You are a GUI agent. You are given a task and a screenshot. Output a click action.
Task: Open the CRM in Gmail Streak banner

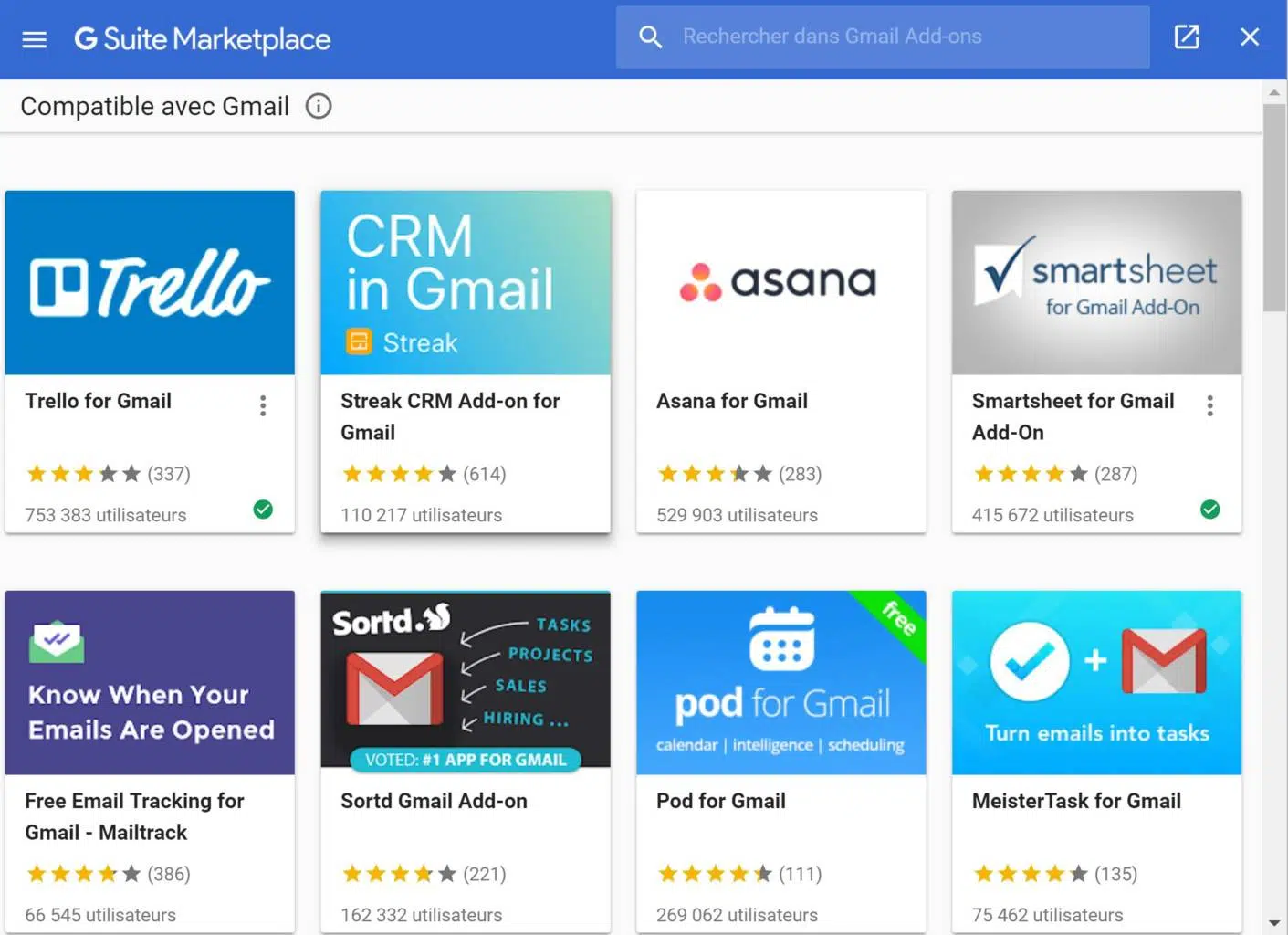tap(466, 282)
